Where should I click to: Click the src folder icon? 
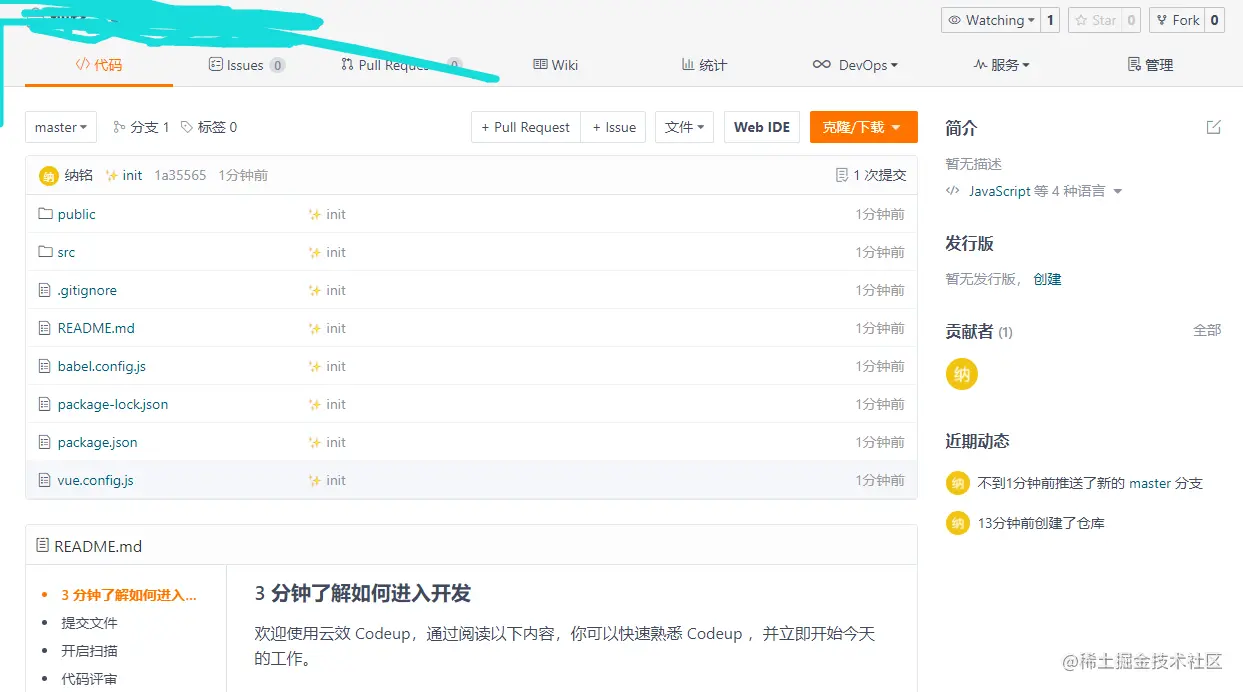(x=45, y=252)
